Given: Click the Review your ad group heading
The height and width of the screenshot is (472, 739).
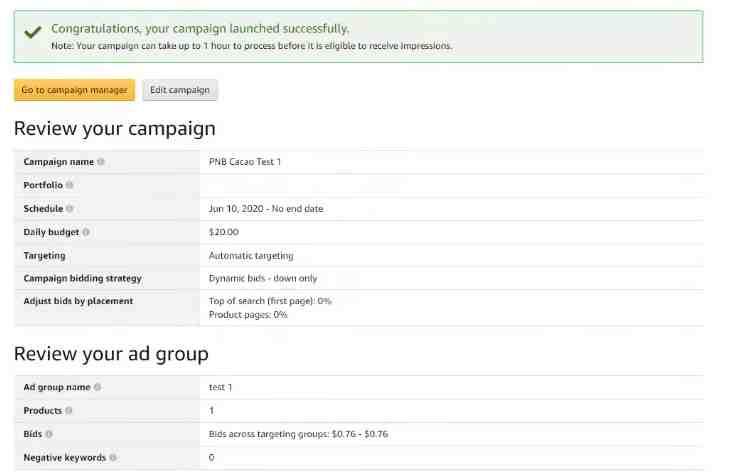Looking at the screenshot, I should click(111, 354).
